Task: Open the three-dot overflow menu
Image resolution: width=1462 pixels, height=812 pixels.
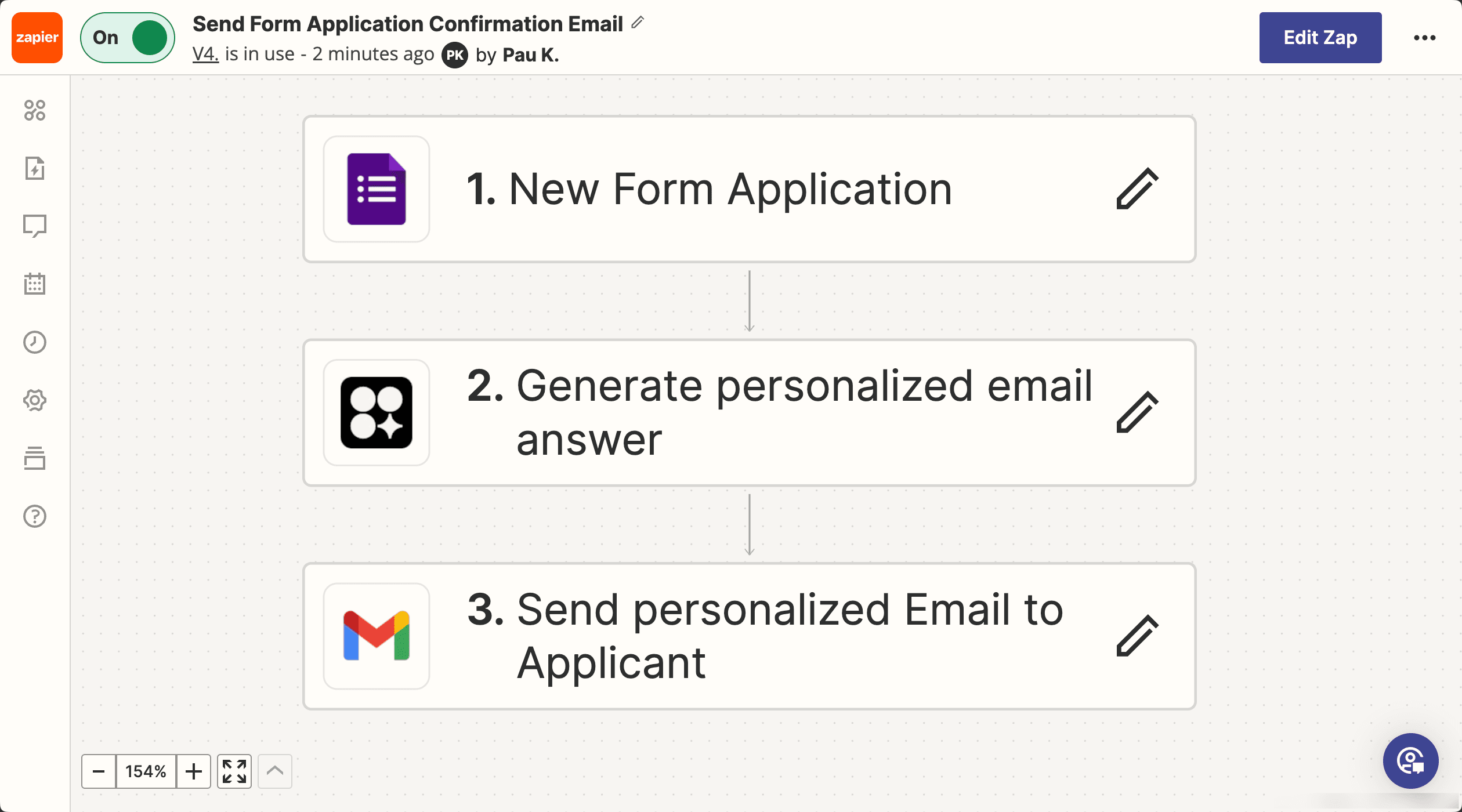Action: click(1425, 37)
